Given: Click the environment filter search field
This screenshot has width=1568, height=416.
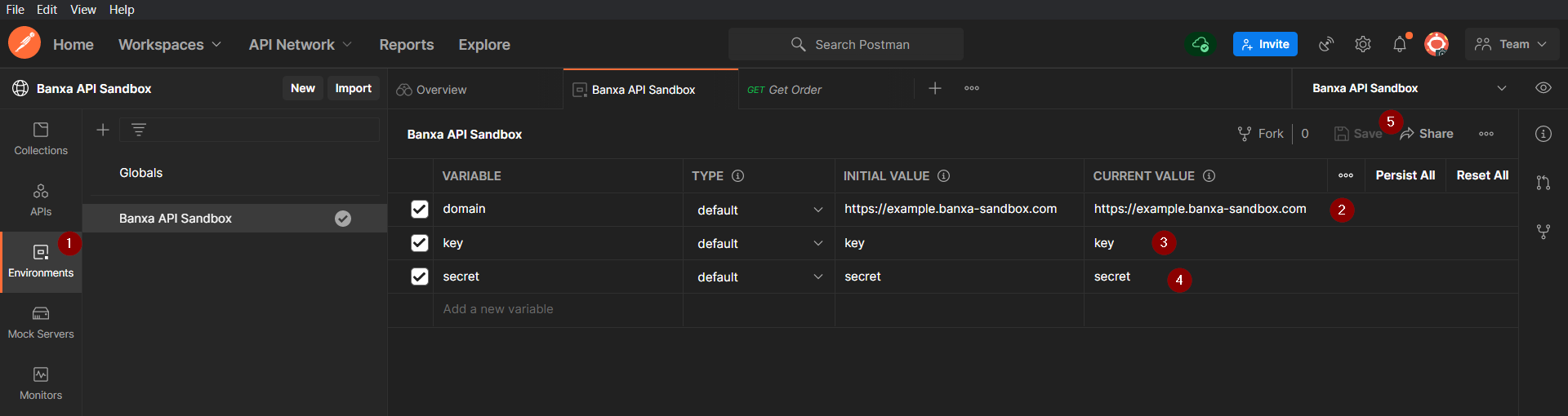Looking at the screenshot, I should [x=249, y=130].
